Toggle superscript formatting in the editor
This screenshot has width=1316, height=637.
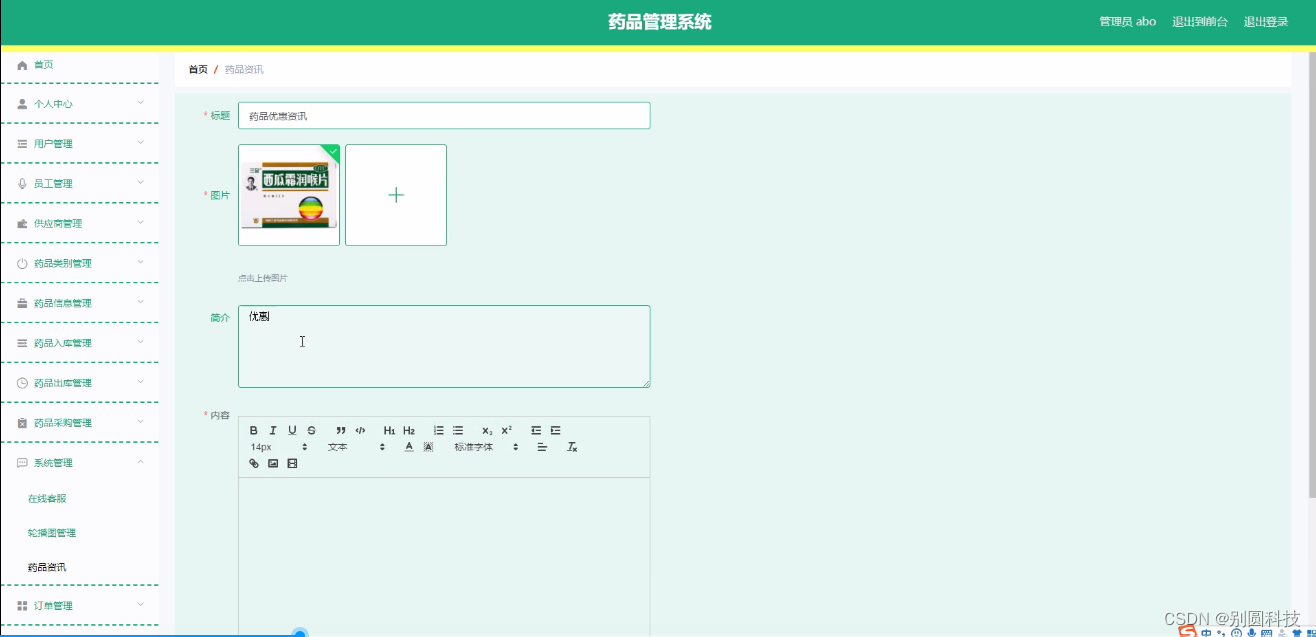[x=507, y=429]
